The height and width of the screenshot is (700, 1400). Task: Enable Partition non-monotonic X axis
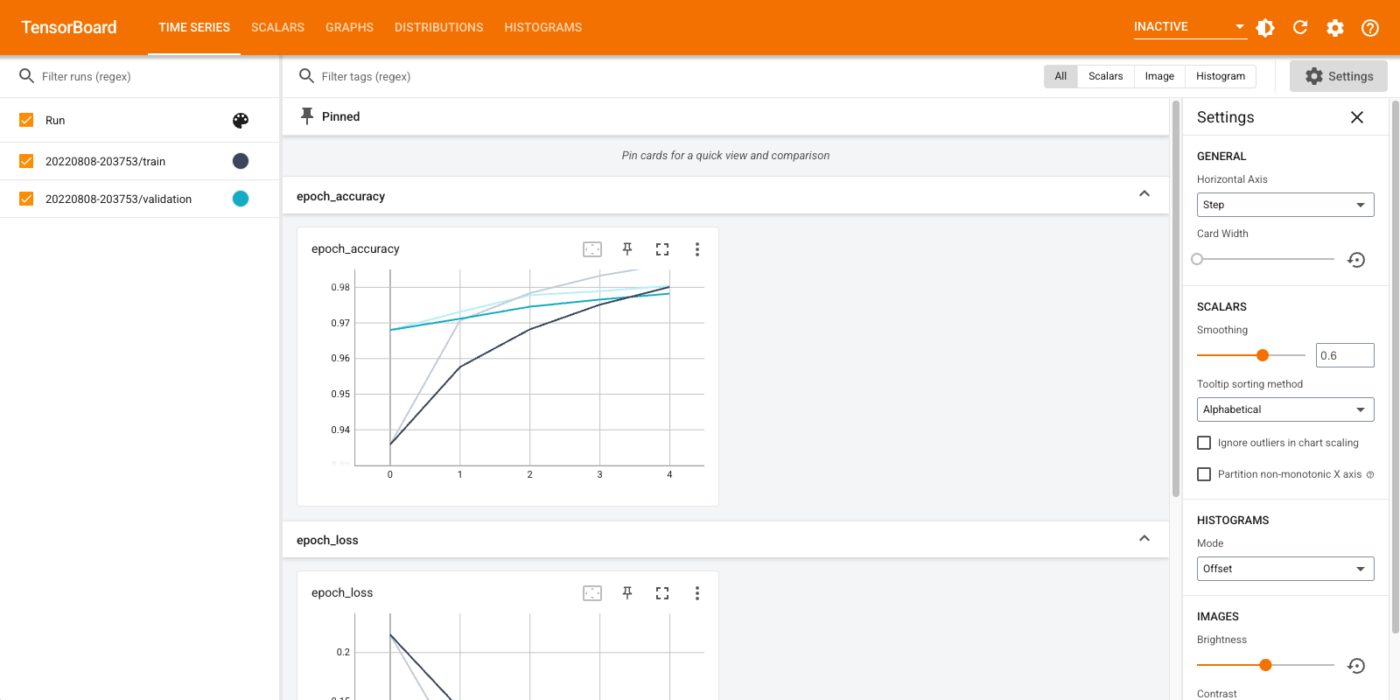1204,474
